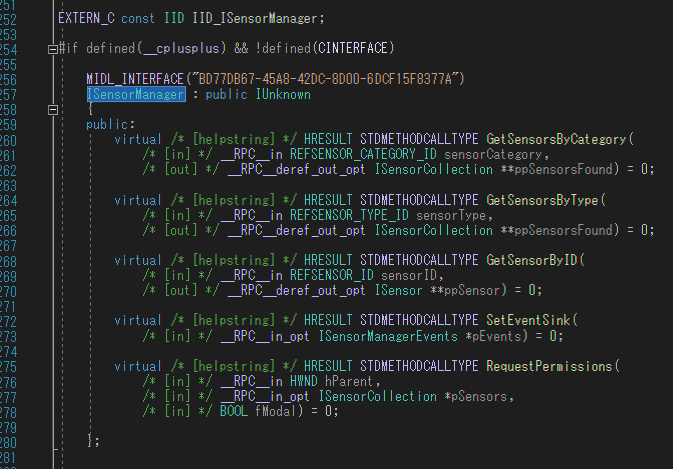Click the sensorCategory parameter
The image size is (673, 469).
(493, 154)
